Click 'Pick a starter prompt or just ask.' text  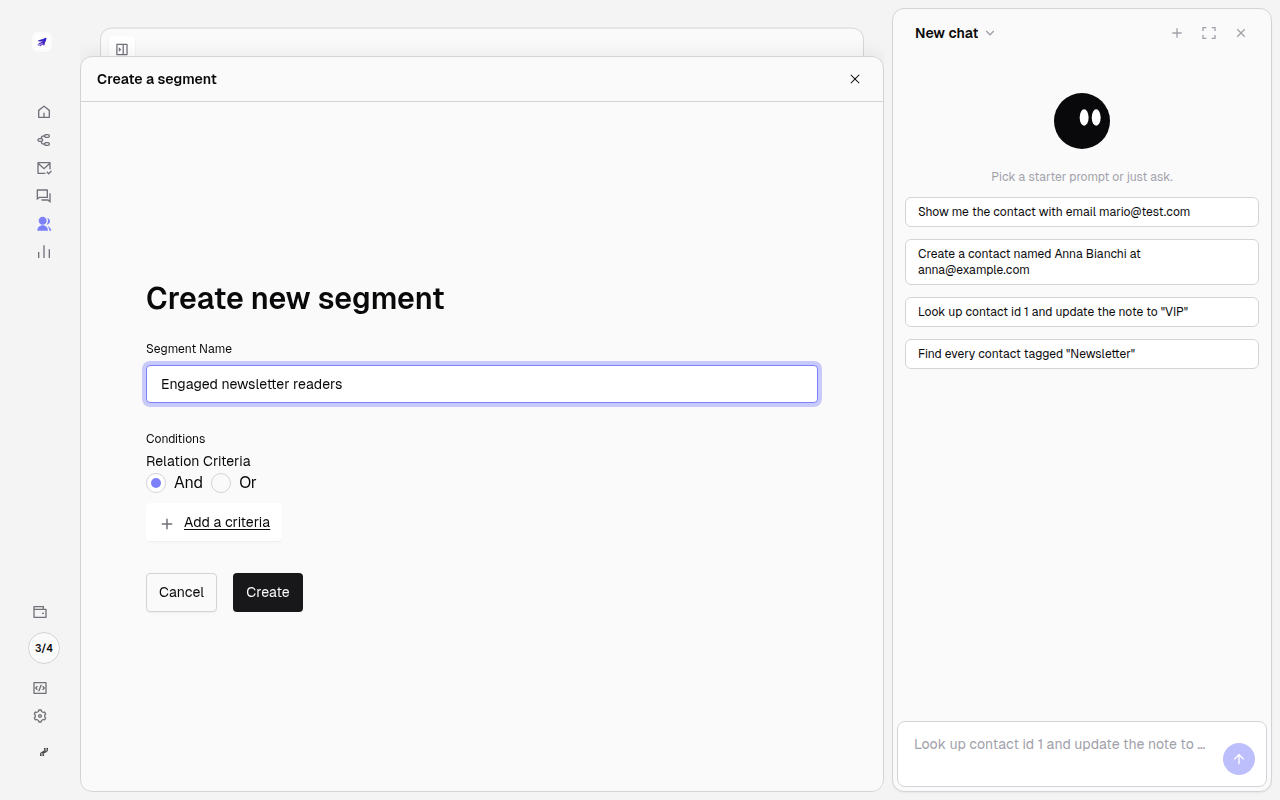pos(1082,177)
